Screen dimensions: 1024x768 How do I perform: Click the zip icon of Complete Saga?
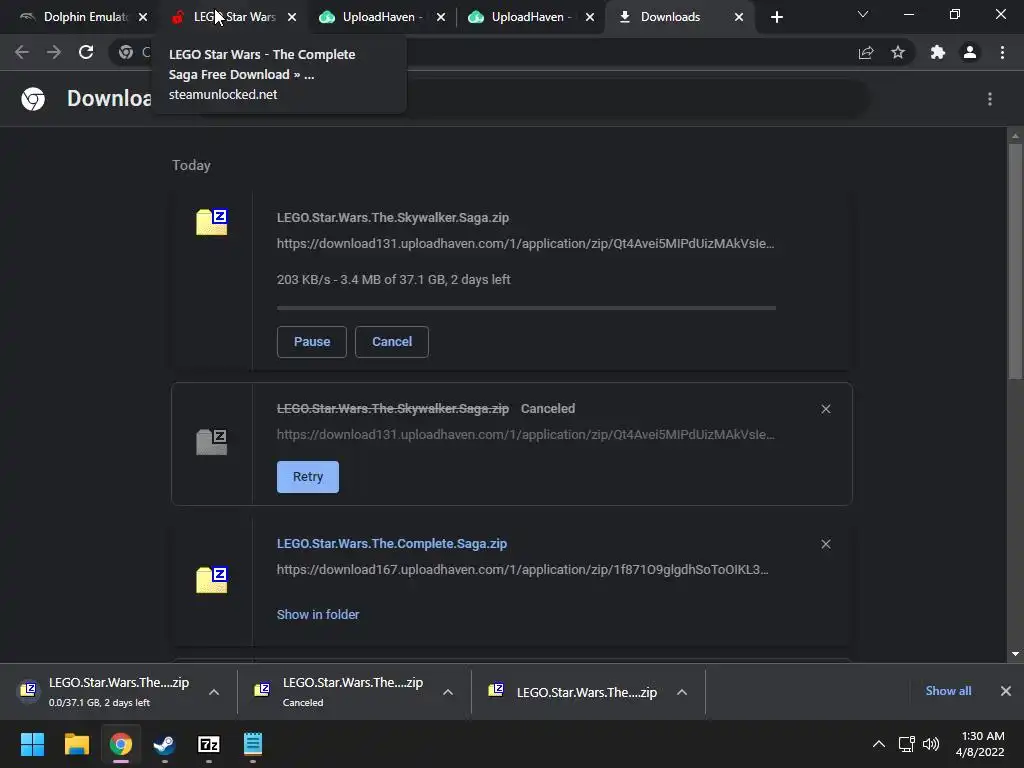coord(212,579)
